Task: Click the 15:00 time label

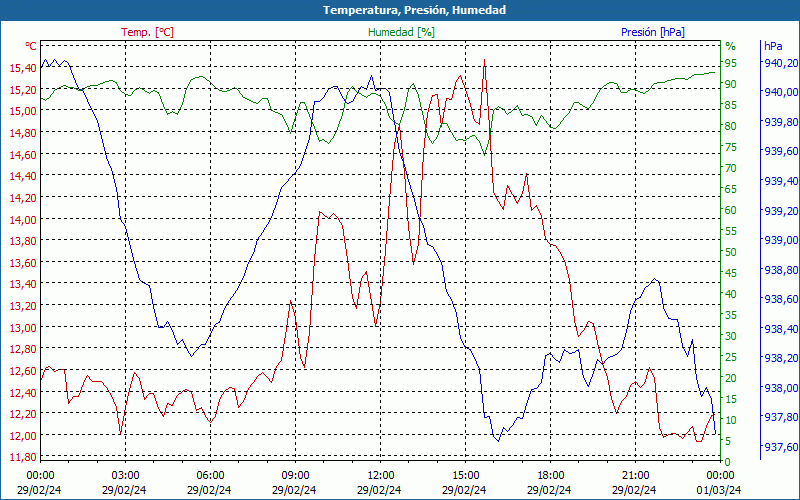Action: (x=465, y=476)
